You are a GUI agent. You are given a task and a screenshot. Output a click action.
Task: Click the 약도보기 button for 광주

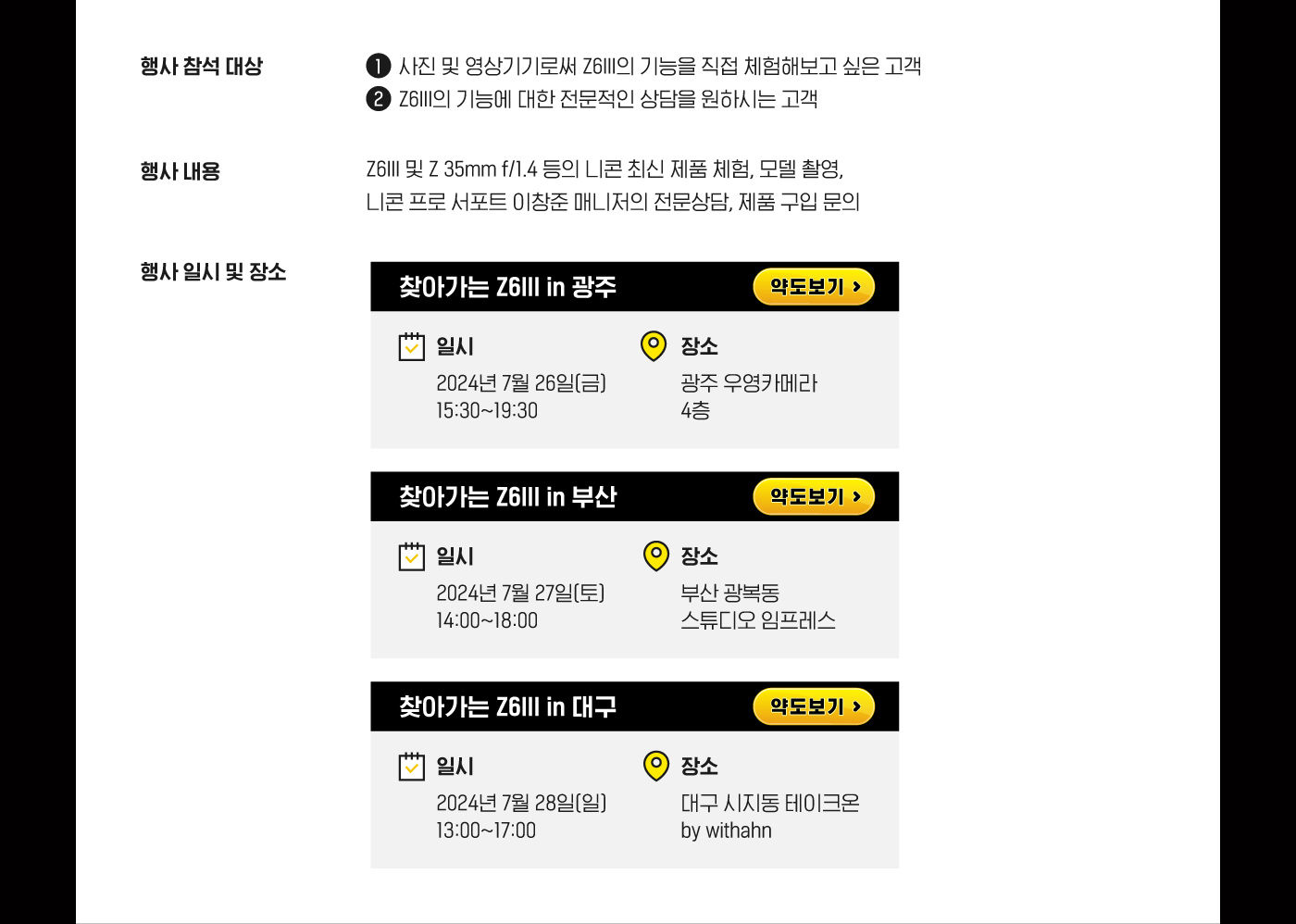click(x=814, y=287)
